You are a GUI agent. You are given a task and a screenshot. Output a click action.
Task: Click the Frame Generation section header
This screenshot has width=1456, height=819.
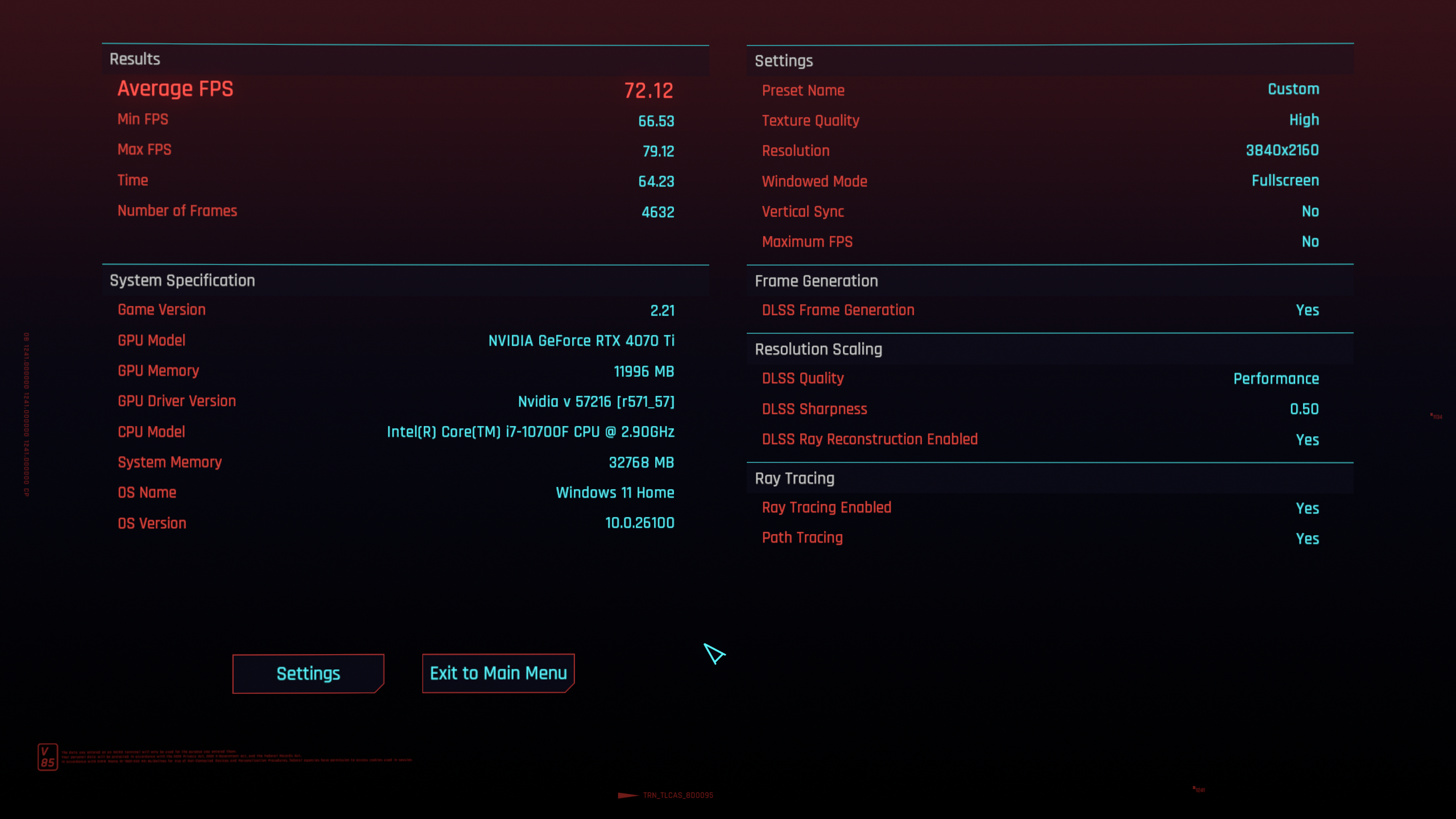tap(816, 281)
